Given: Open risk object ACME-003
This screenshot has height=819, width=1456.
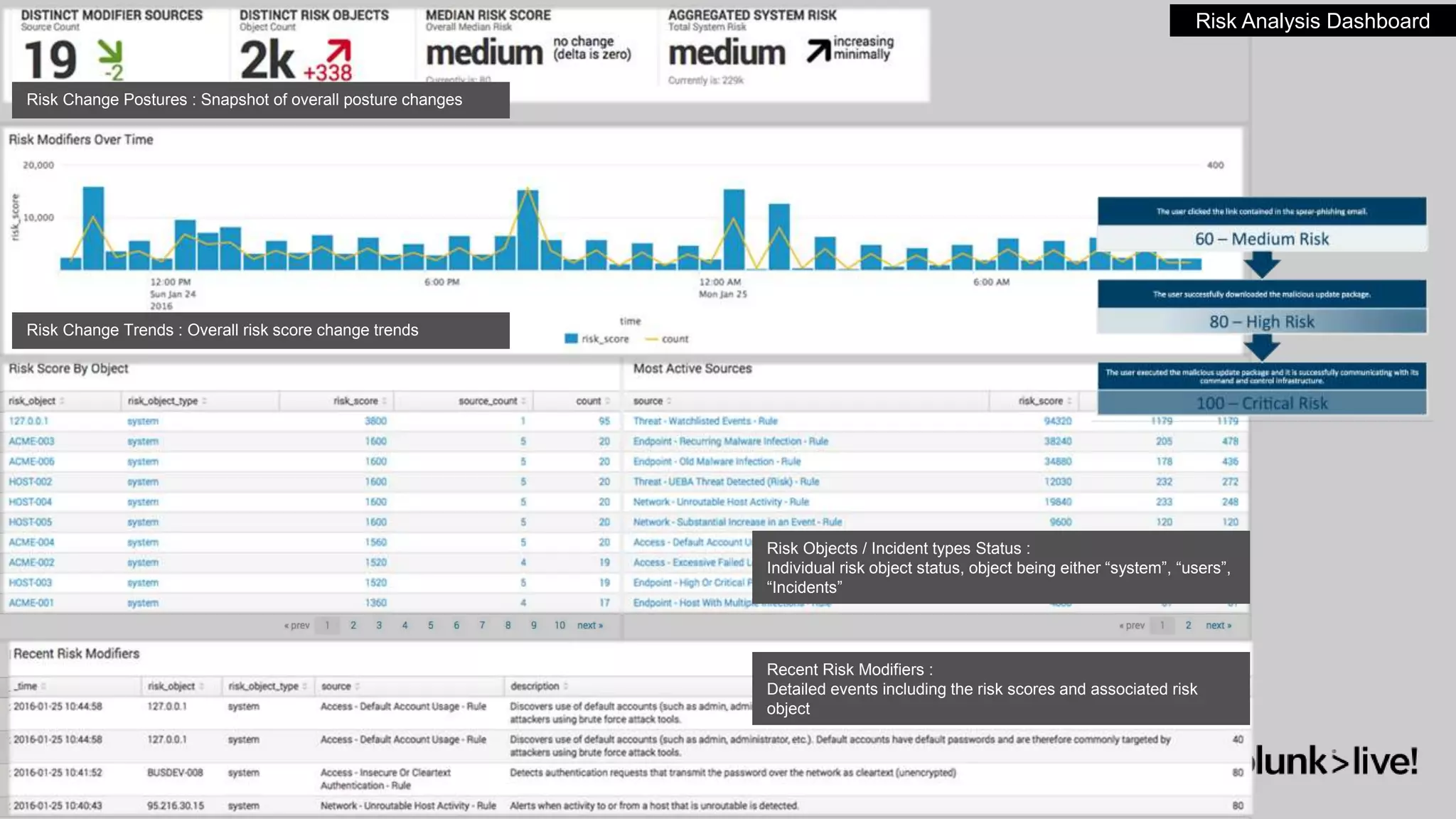Looking at the screenshot, I should (x=31, y=441).
